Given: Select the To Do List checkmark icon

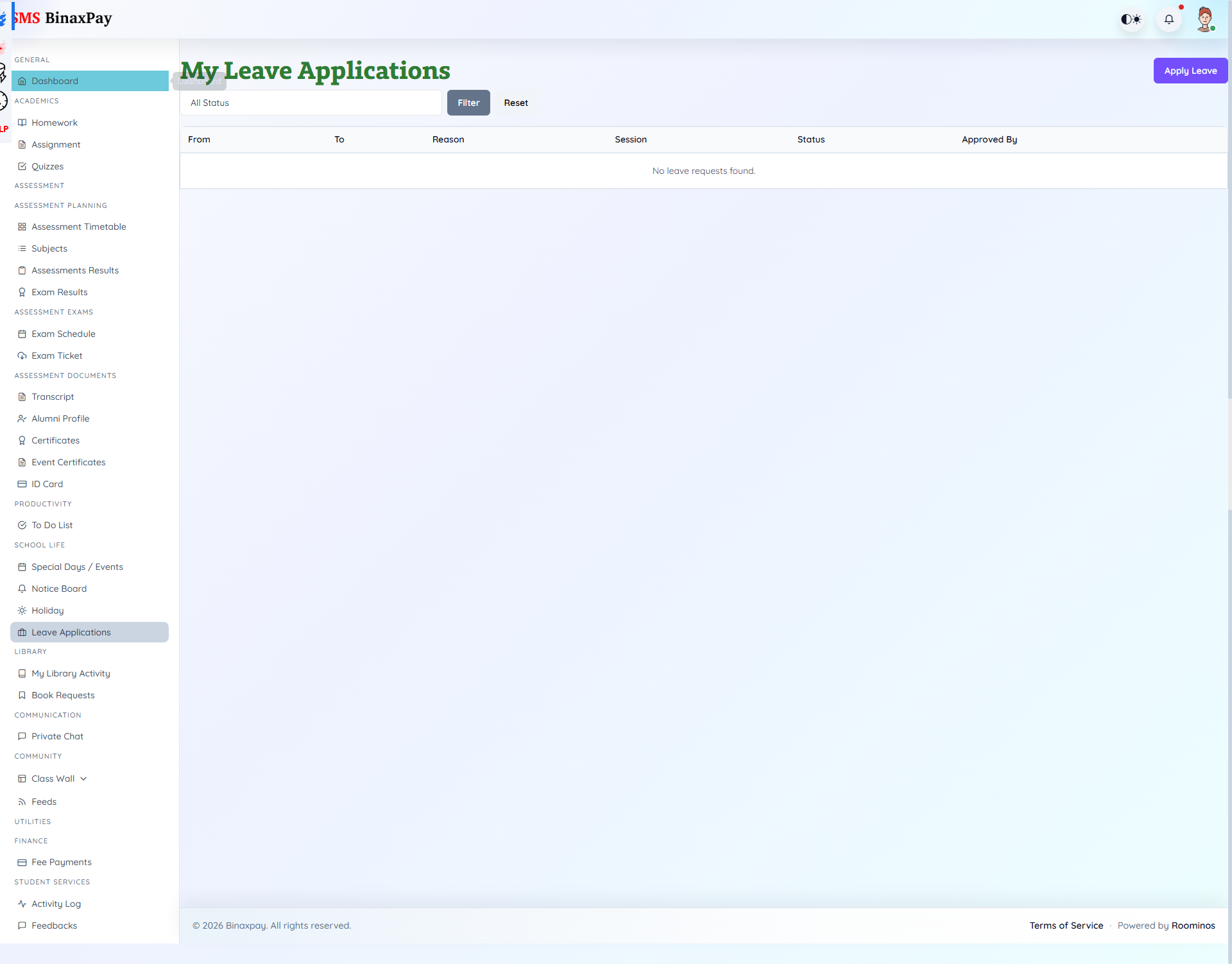Looking at the screenshot, I should 22,524.
